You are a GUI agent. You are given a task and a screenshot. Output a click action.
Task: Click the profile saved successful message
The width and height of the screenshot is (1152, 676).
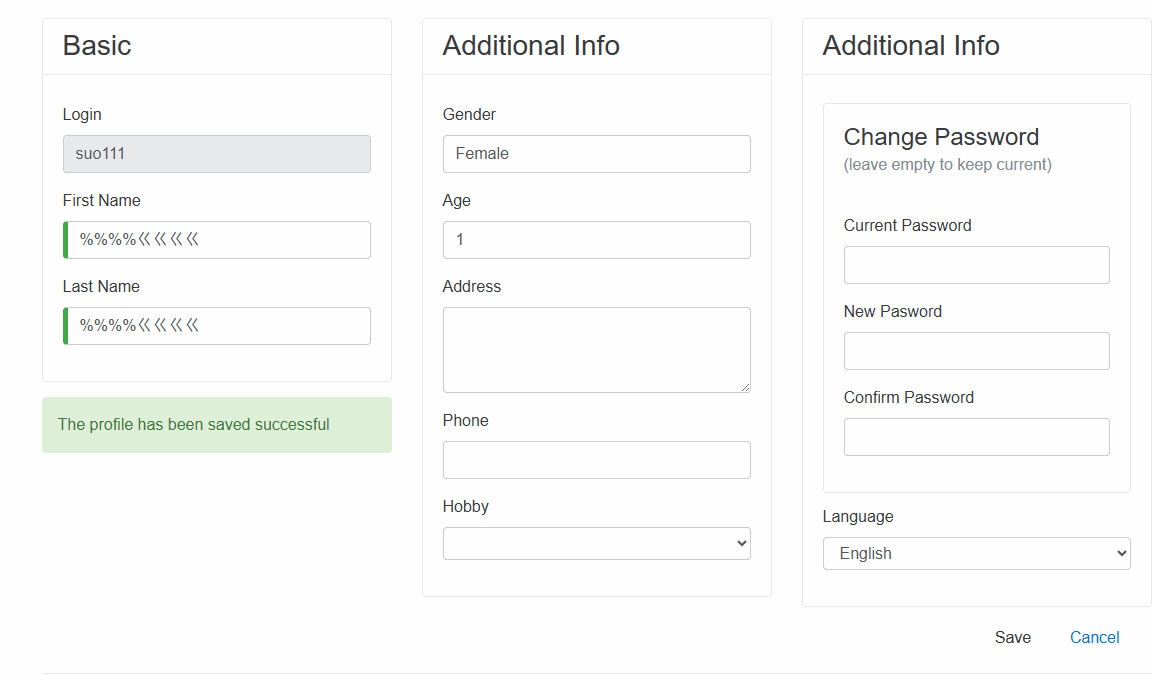pyautogui.click(x=194, y=424)
